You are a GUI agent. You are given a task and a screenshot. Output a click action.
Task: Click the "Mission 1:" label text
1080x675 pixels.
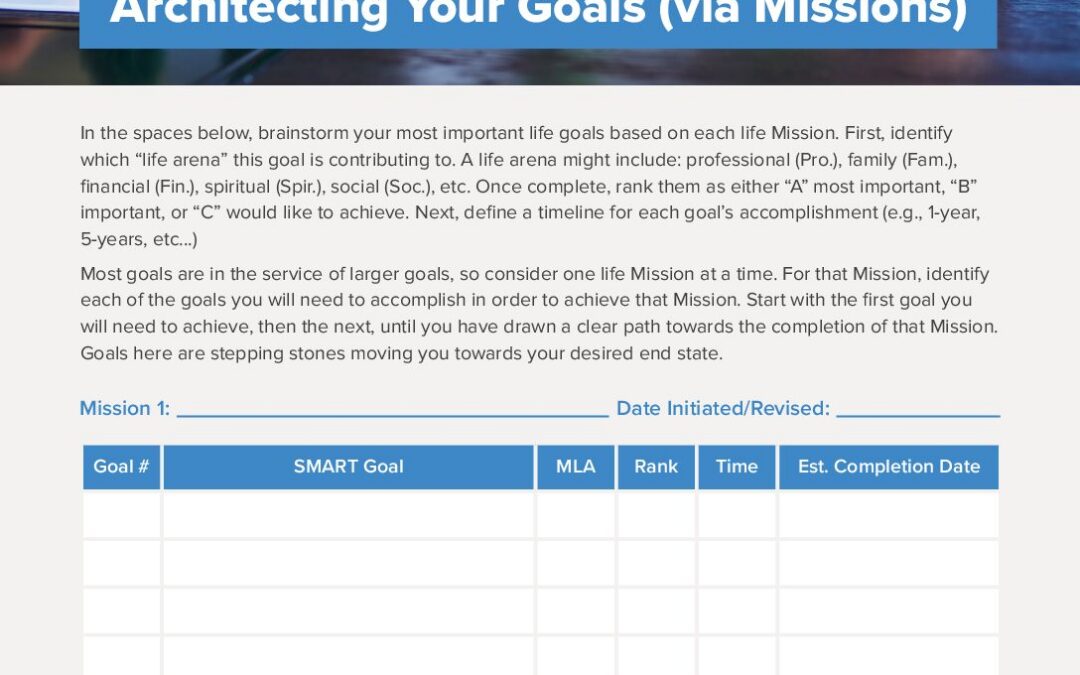pos(125,408)
